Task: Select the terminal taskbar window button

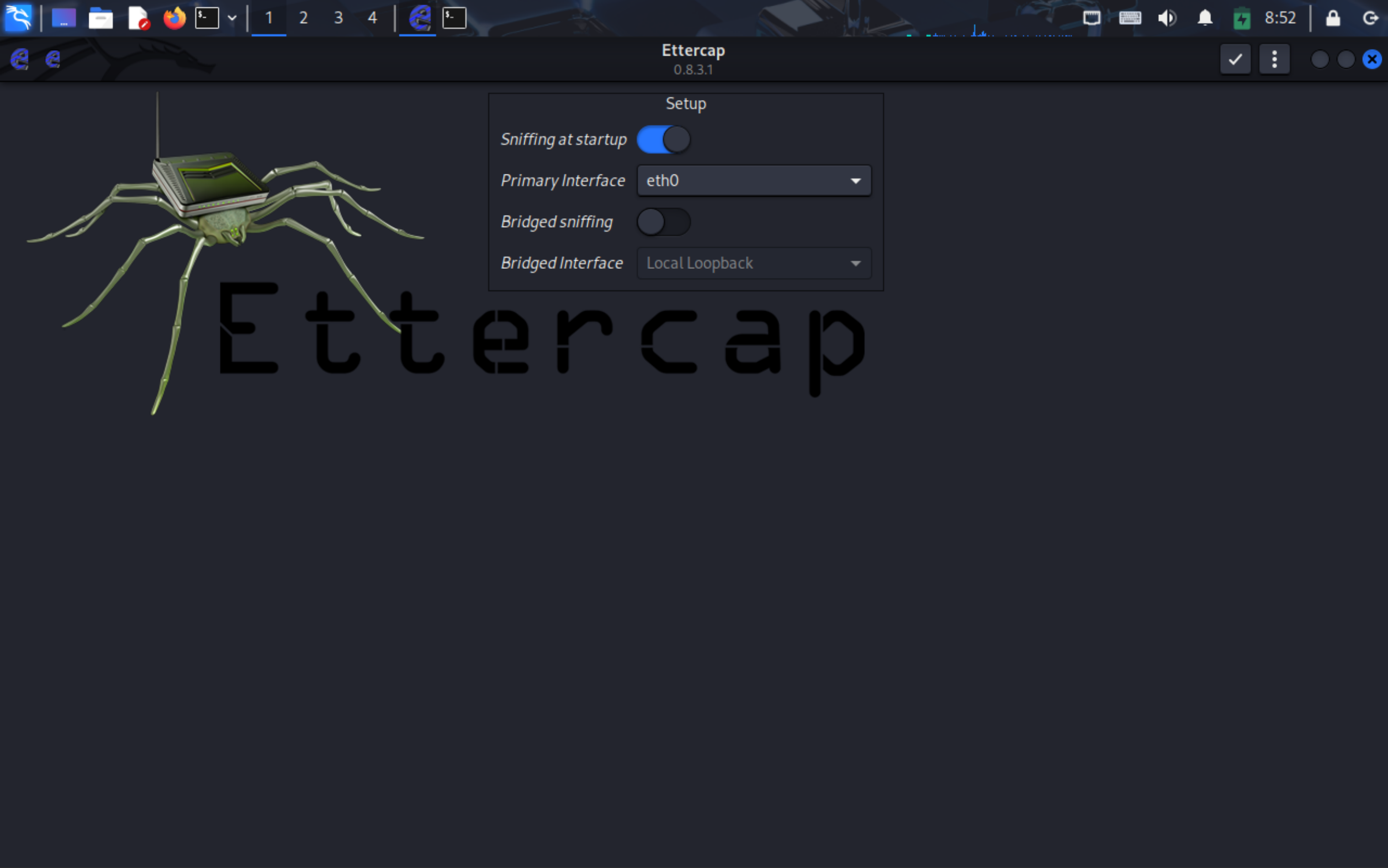Action: tap(454, 19)
